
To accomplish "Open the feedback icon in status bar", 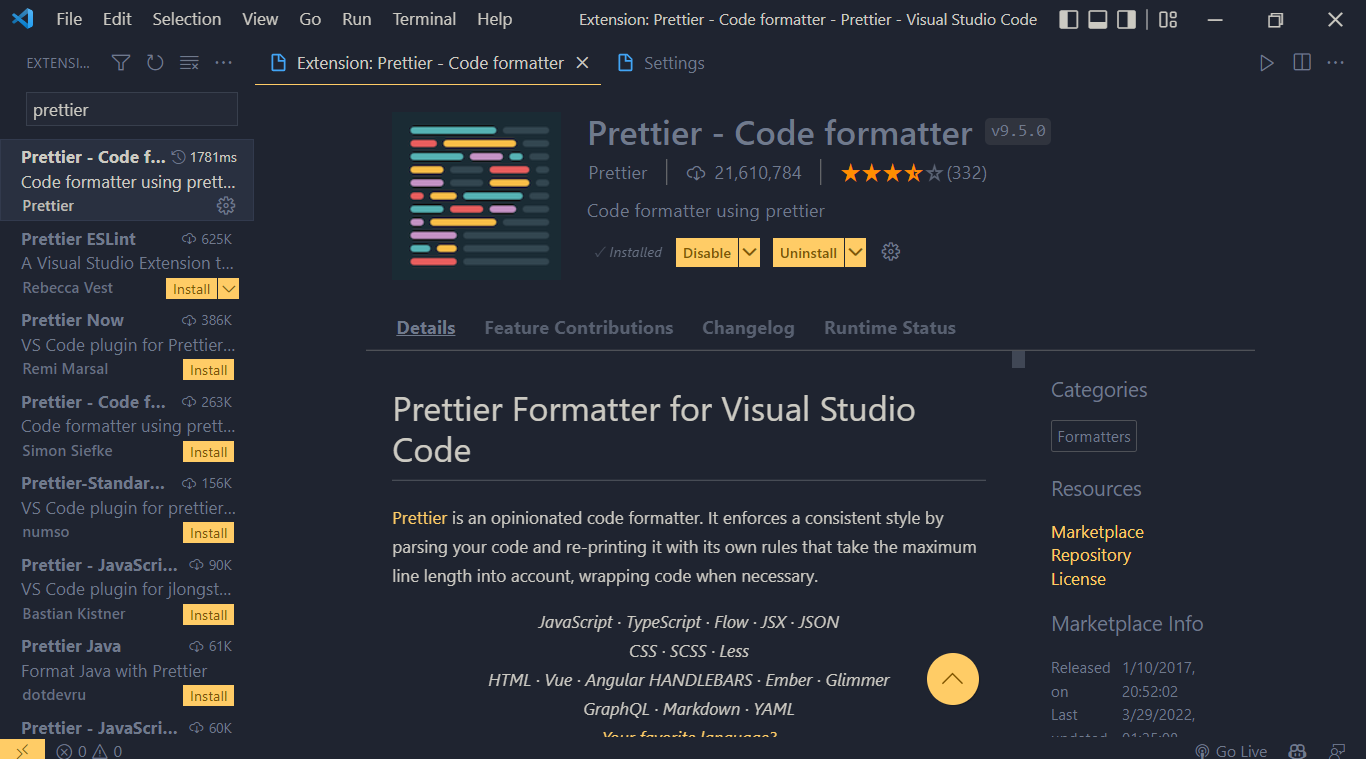I will 1337,751.
